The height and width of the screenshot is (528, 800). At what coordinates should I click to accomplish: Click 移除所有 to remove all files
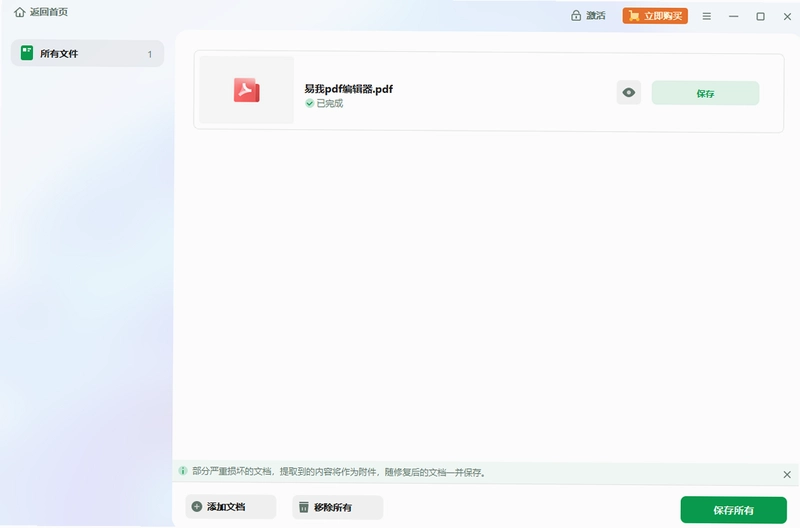(x=337, y=507)
